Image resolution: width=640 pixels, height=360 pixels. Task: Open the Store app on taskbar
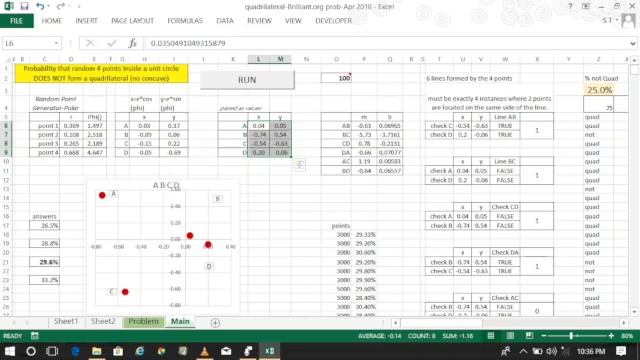tap(118, 351)
